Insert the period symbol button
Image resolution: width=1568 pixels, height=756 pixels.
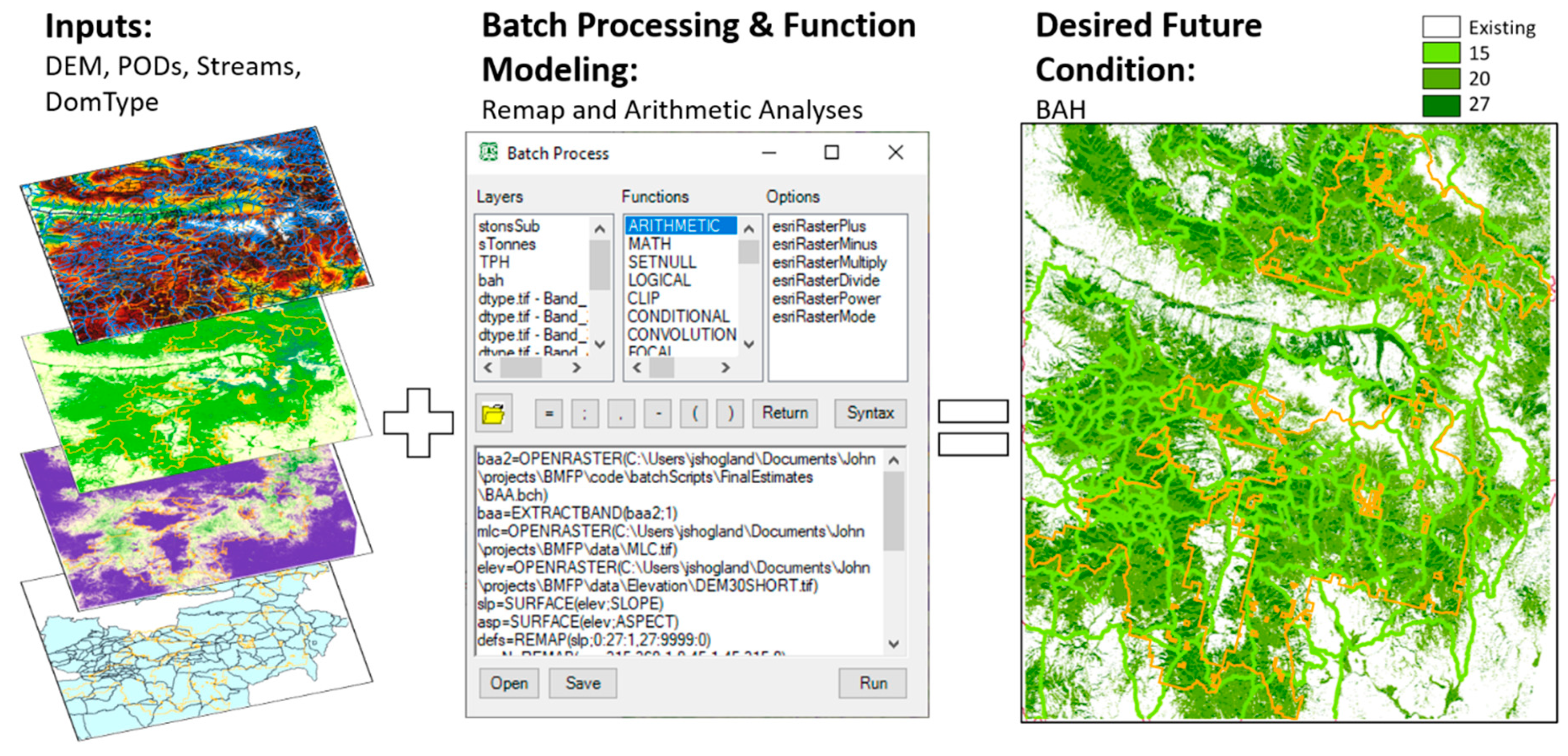621,414
